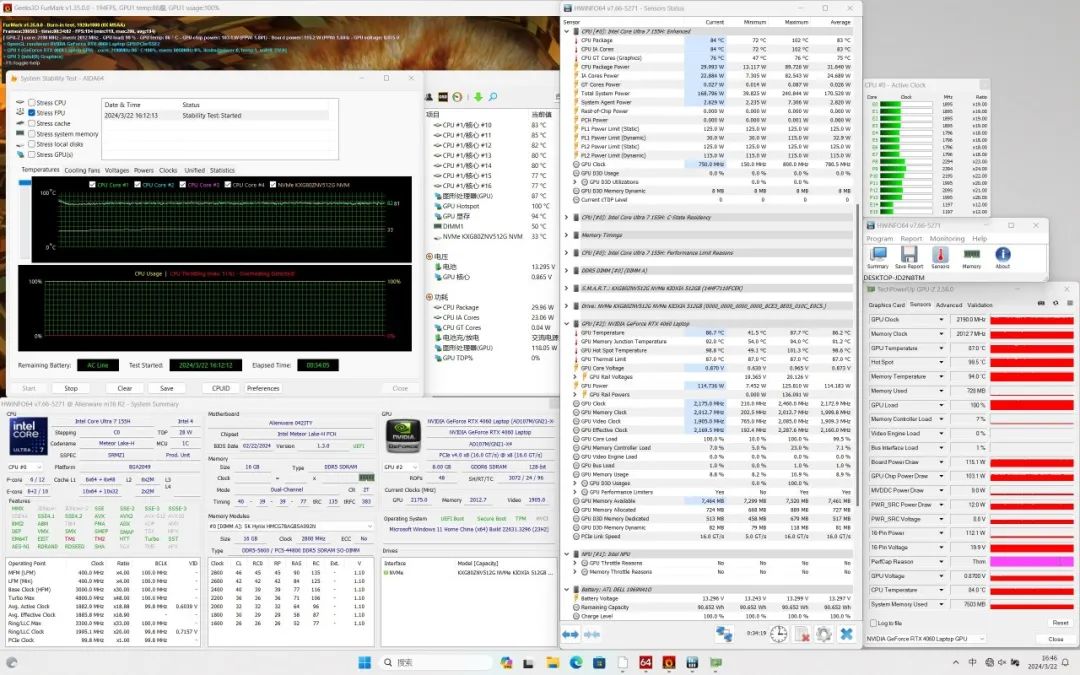The height and width of the screenshot is (675, 1080).
Task: Enable the Log to file checkbox in GPU-Z
Action: [872, 623]
